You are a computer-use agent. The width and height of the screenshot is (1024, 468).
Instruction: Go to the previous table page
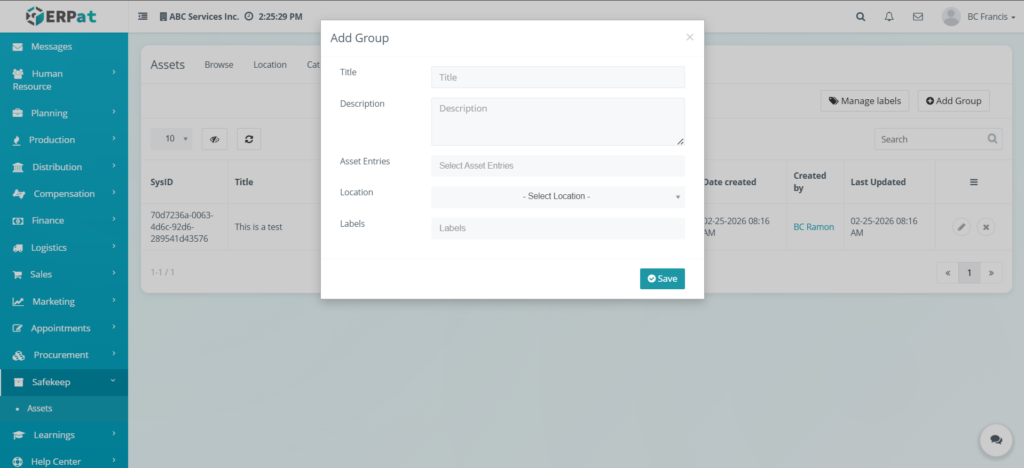[x=948, y=273]
